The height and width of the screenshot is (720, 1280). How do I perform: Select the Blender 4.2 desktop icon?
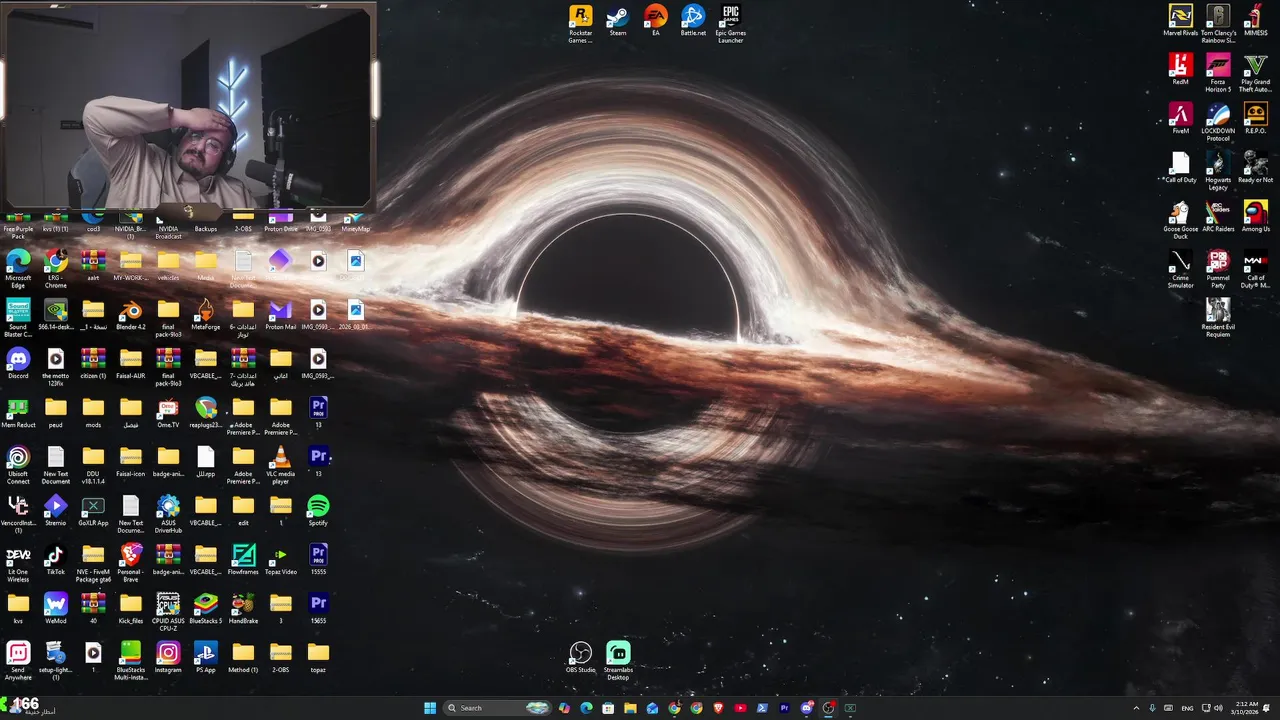(131, 314)
